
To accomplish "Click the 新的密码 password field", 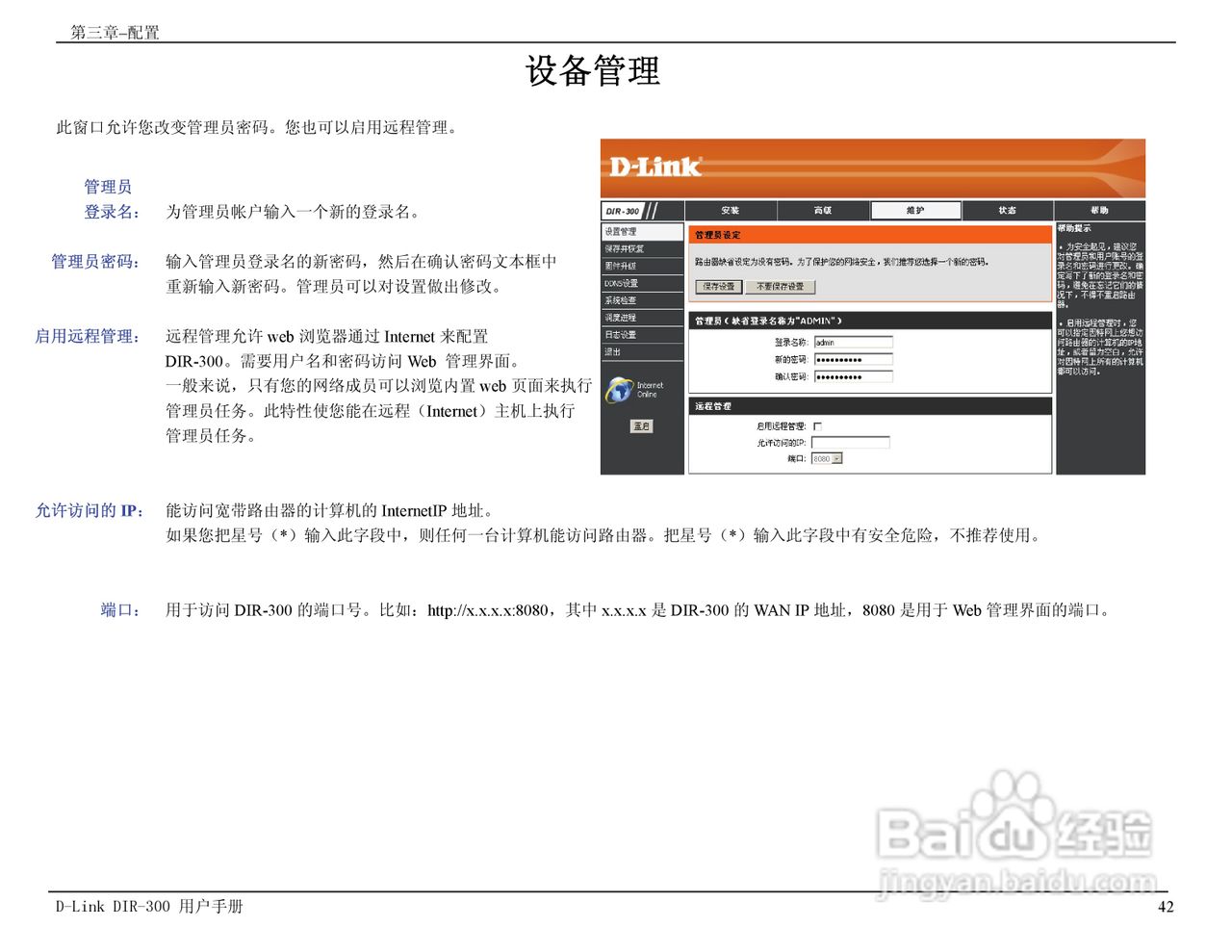I will [x=854, y=359].
